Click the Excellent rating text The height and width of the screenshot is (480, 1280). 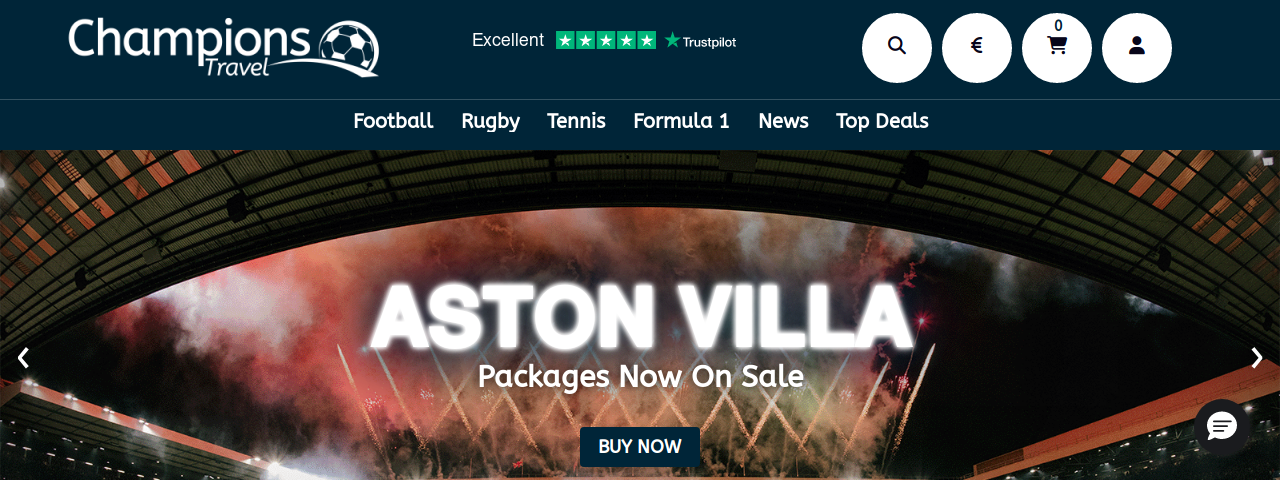point(508,40)
